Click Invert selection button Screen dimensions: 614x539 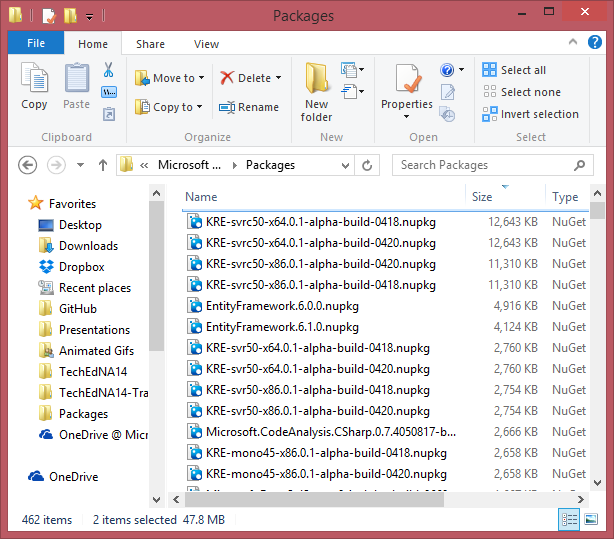tap(530, 114)
